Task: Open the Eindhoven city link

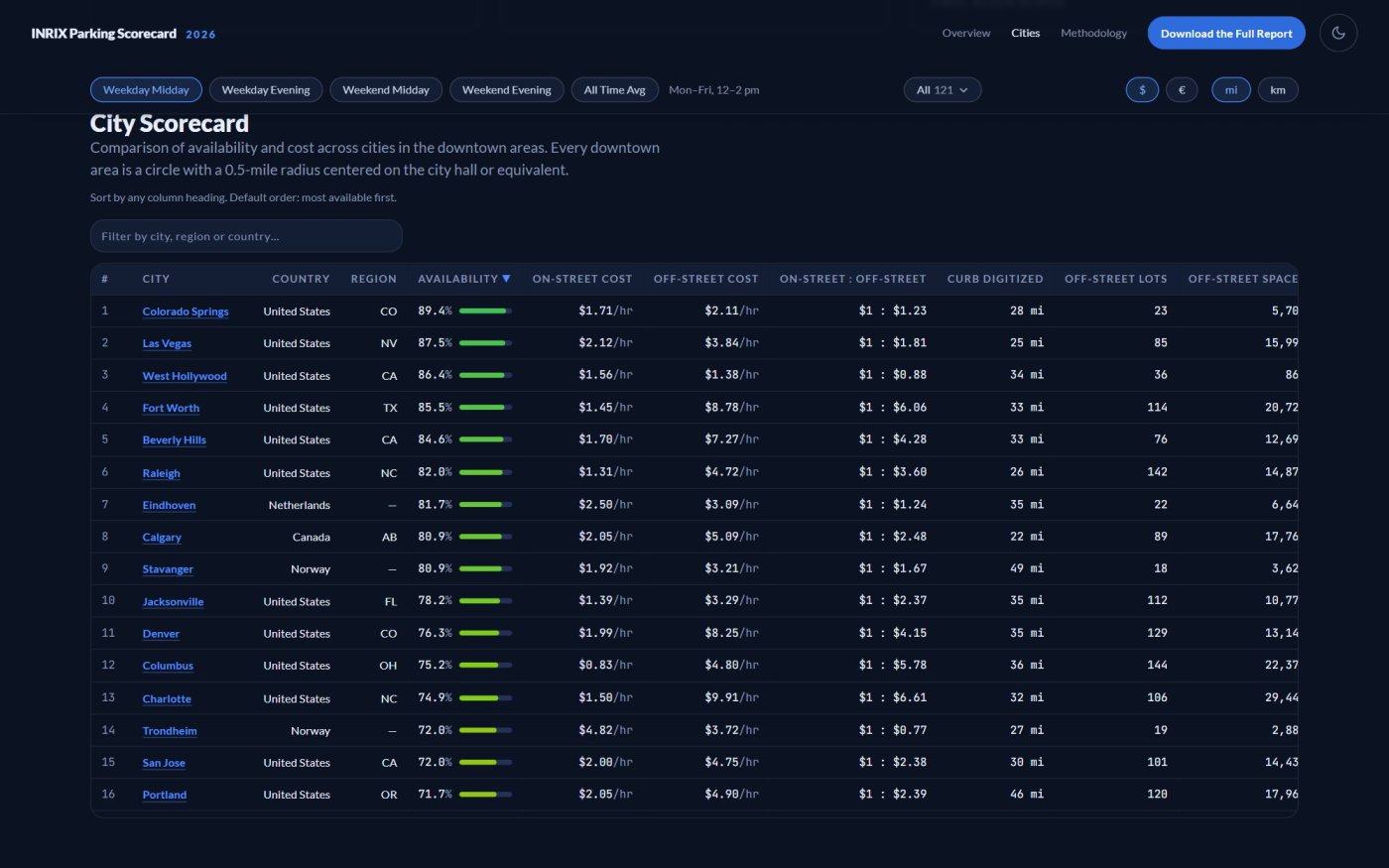Action: coord(169,505)
